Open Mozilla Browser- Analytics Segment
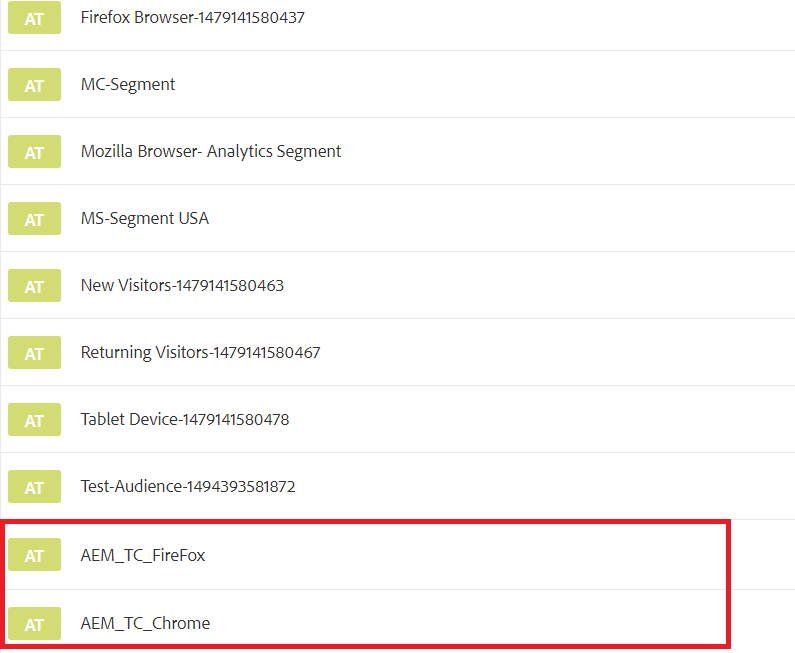This screenshot has width=795, height=653. (x=211, y=152)
